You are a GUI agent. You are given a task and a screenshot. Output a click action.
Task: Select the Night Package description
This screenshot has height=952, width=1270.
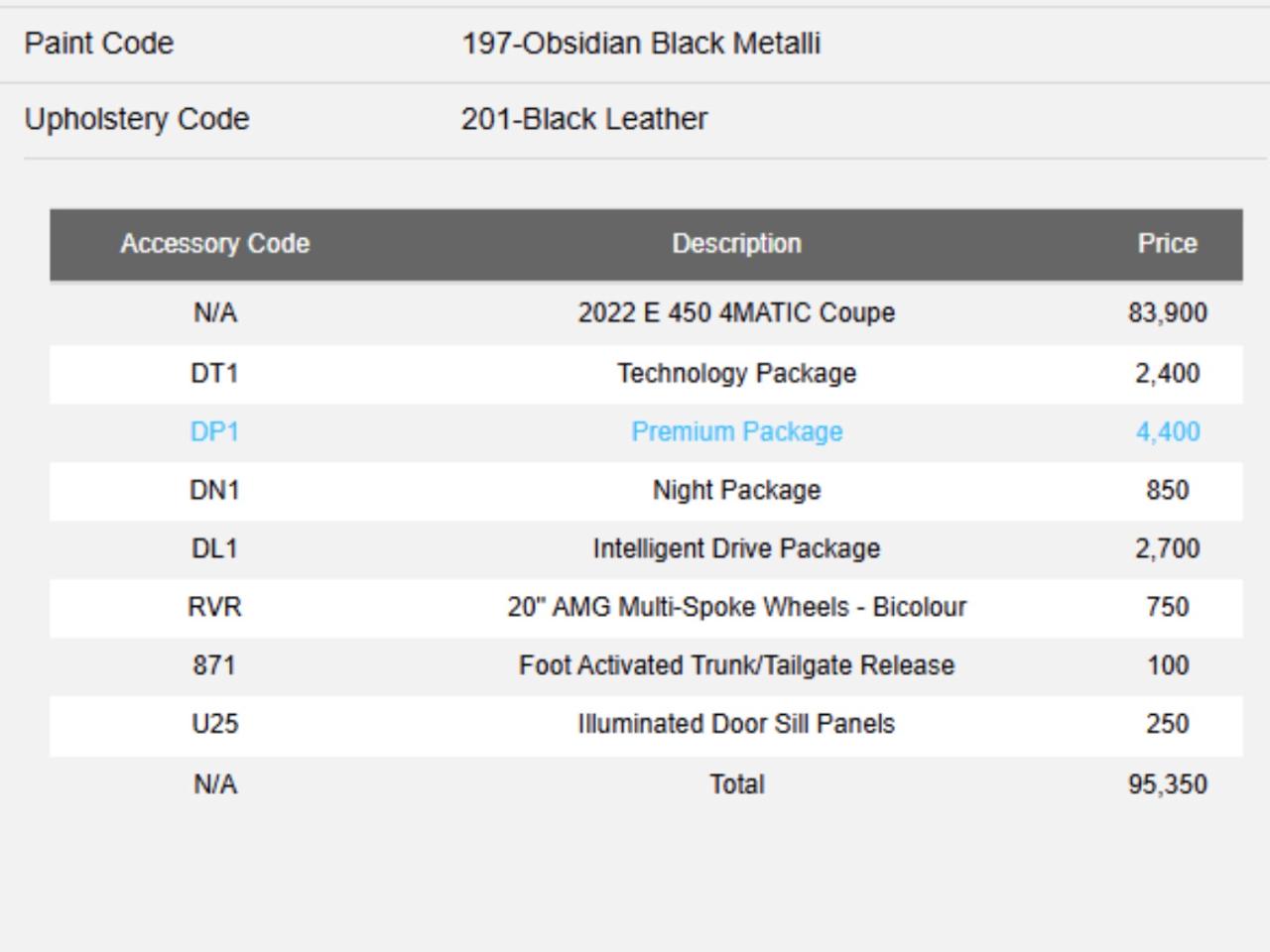[x=736, y=491]
